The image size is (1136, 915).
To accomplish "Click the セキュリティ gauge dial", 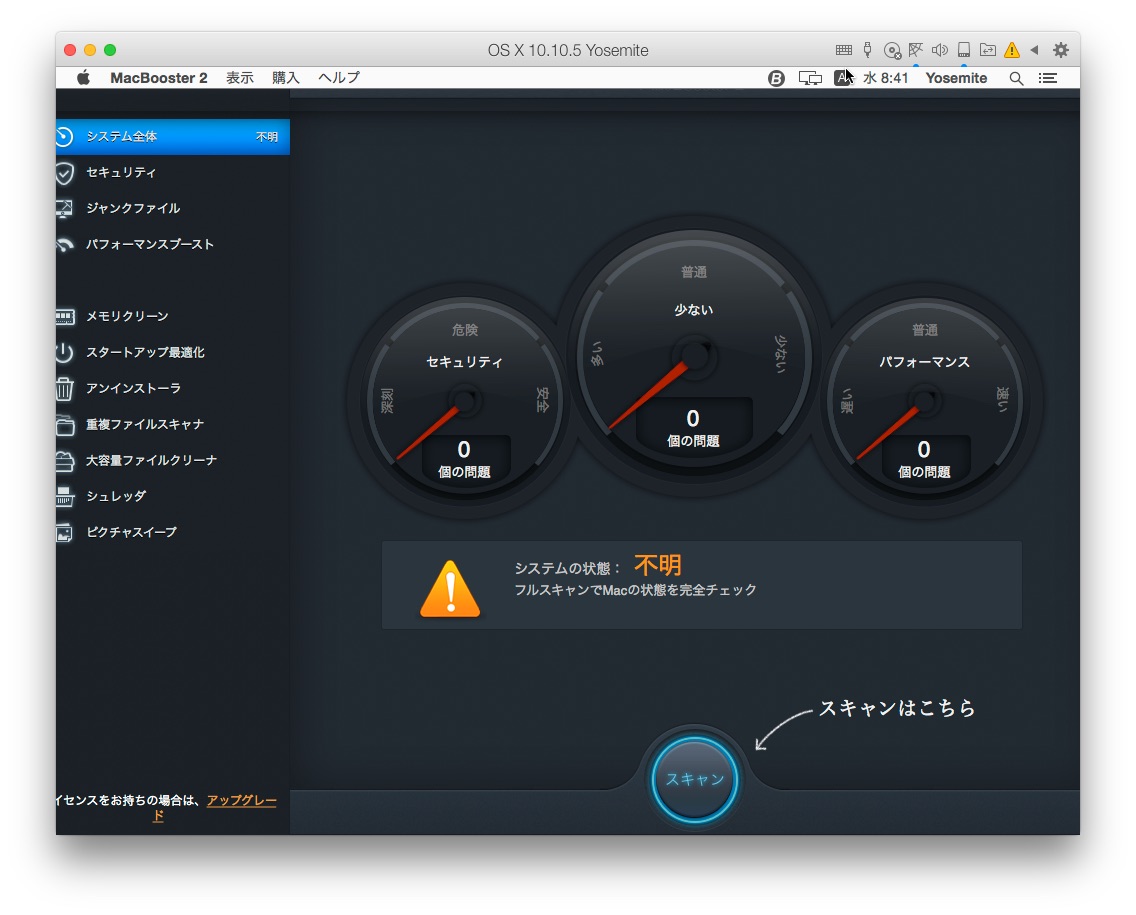I will [464, 401].
